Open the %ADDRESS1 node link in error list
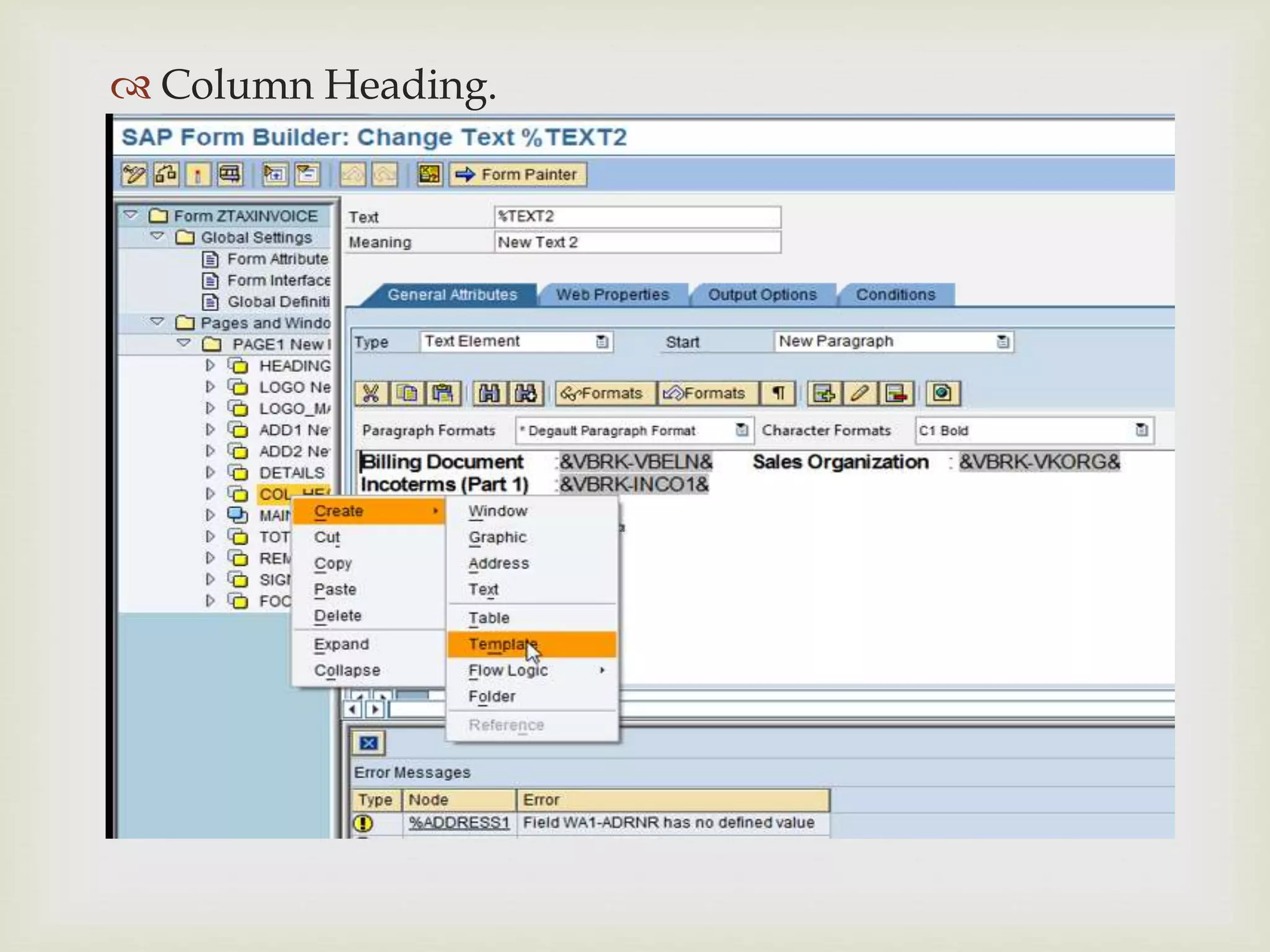The width and height of the screenshot is (1270, 952). [x=459, y=823]
